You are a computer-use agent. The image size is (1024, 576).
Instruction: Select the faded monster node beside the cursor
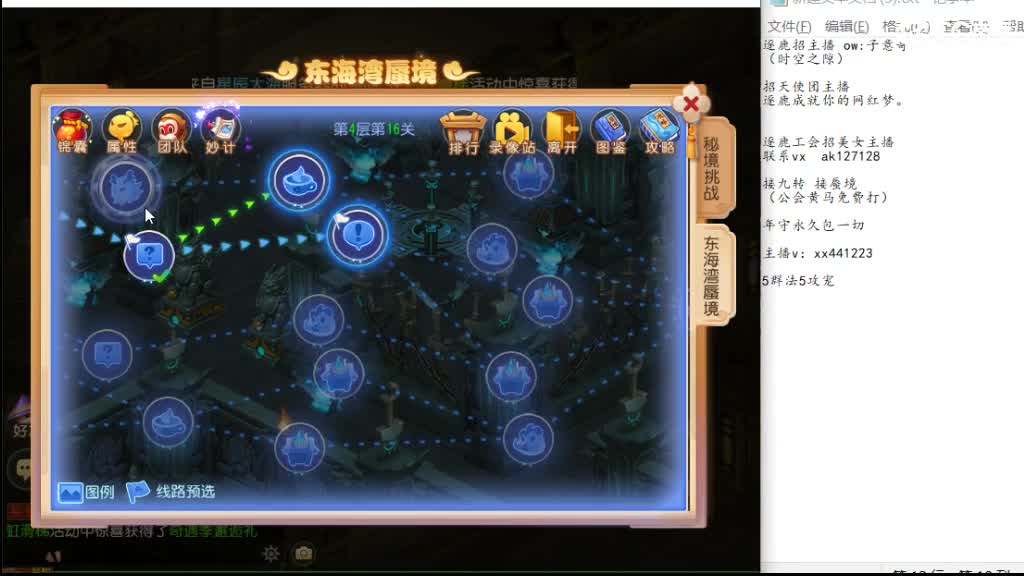pos(125,187)
